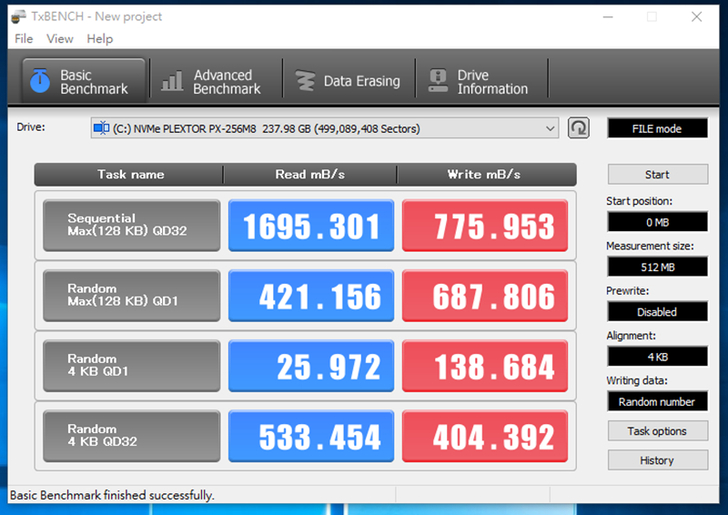
Task: Open the File menu
Action: pyautogui.click(x=23, y=39)
